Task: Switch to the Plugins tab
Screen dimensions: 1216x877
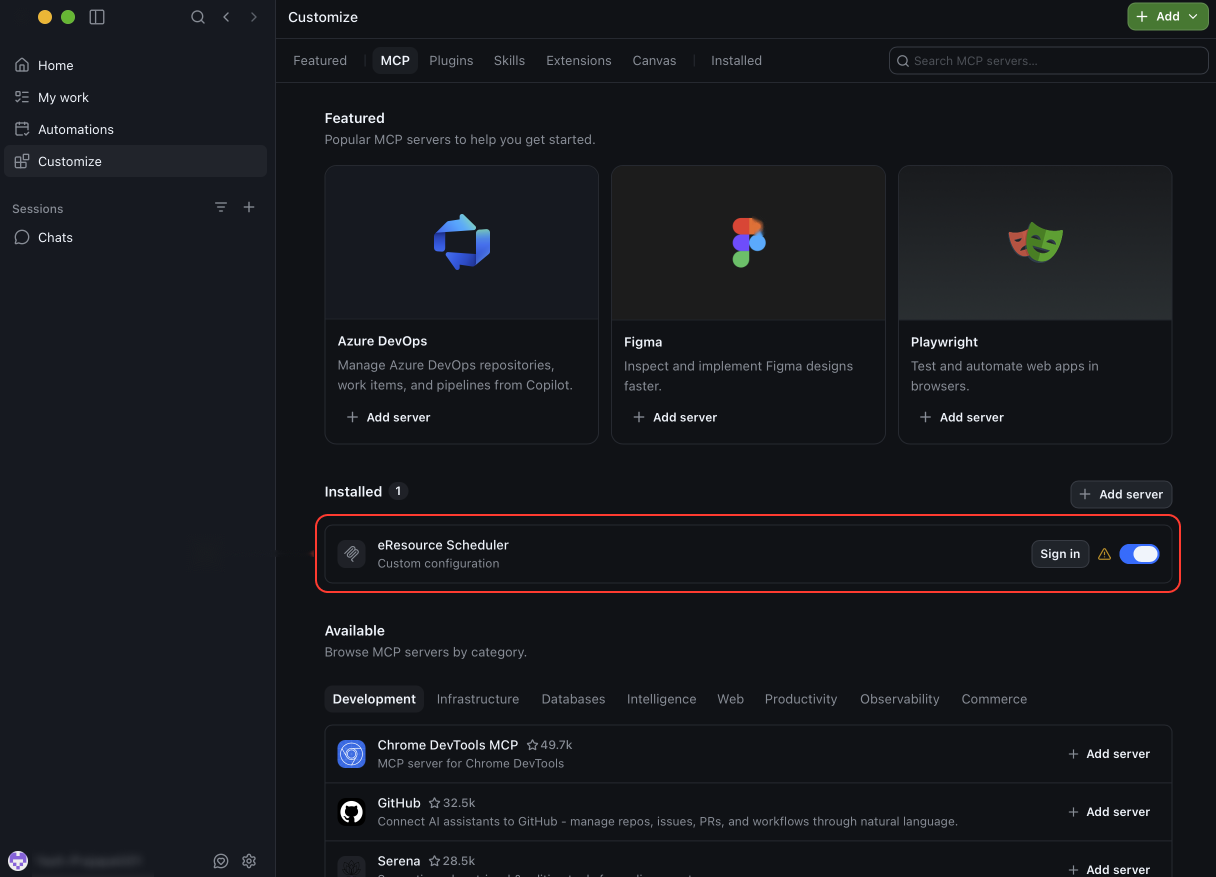Action: click(451, 61)
